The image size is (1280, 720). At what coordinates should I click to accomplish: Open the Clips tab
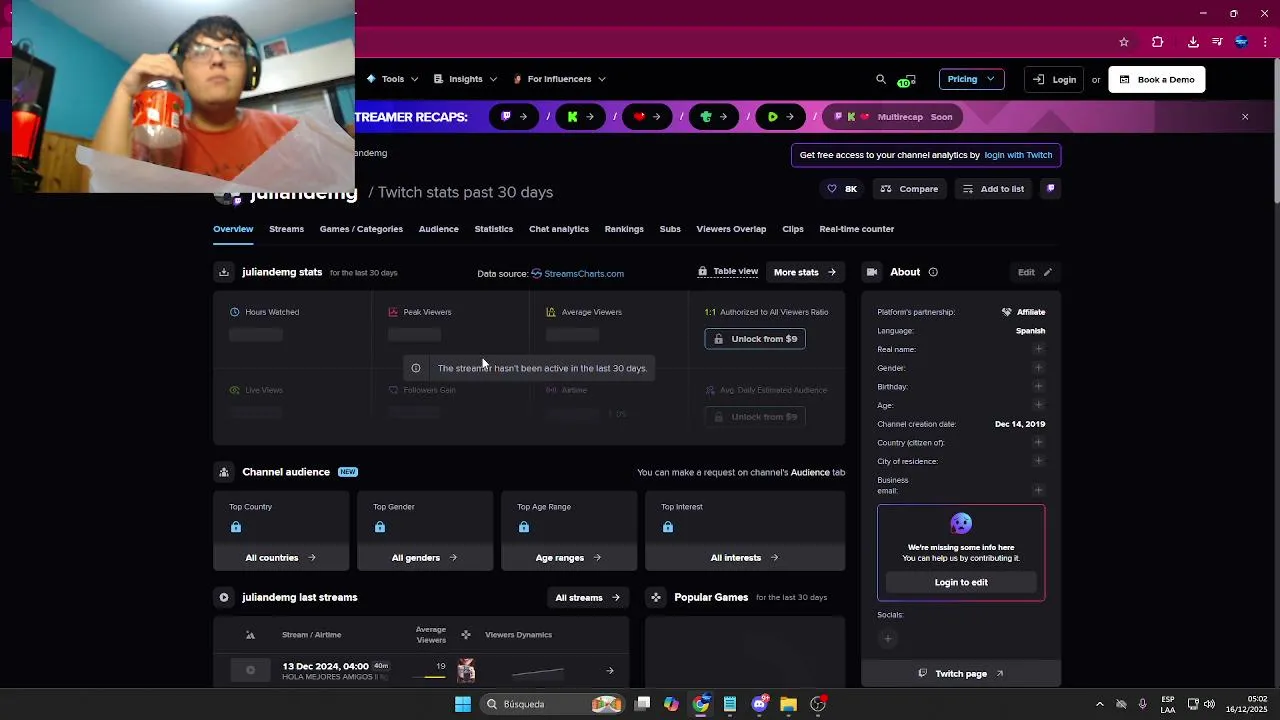click(793, 229)
